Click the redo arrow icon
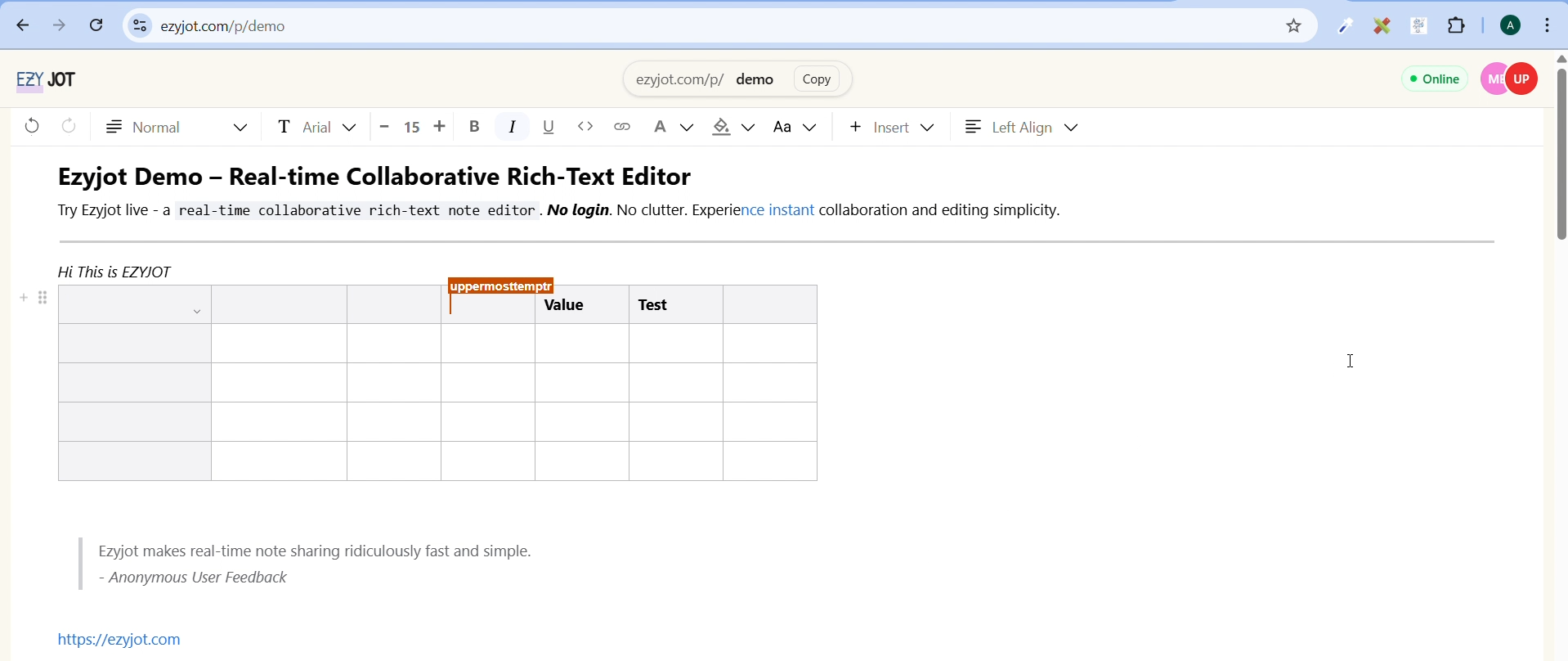The image size is (1568, 661). (69, 127)
